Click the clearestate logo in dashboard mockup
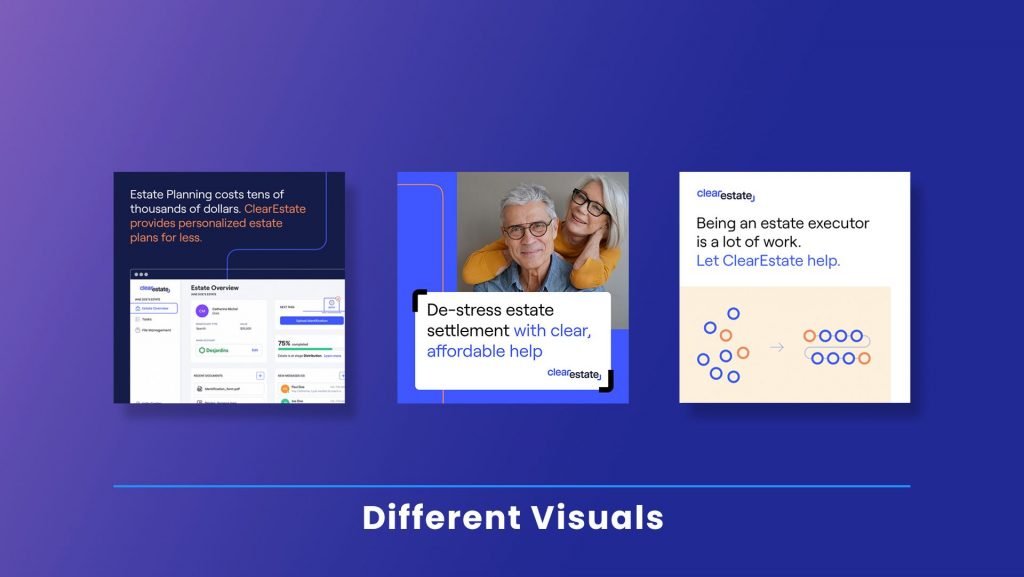 (155, 288)
